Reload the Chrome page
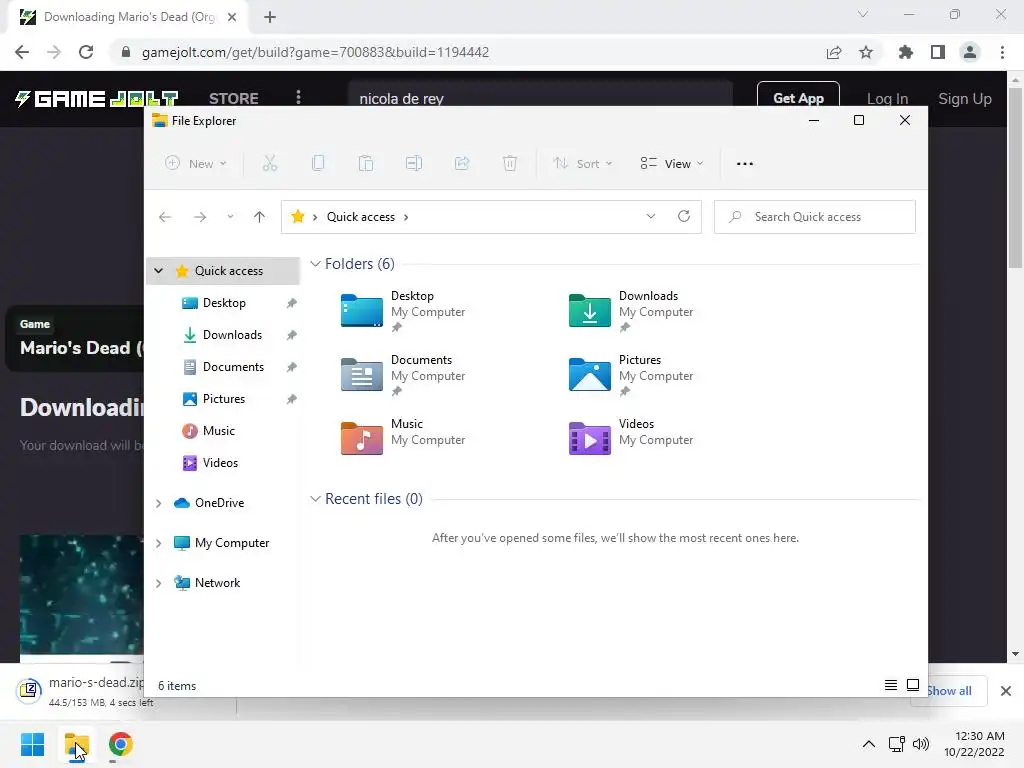 tap(86, 52)
